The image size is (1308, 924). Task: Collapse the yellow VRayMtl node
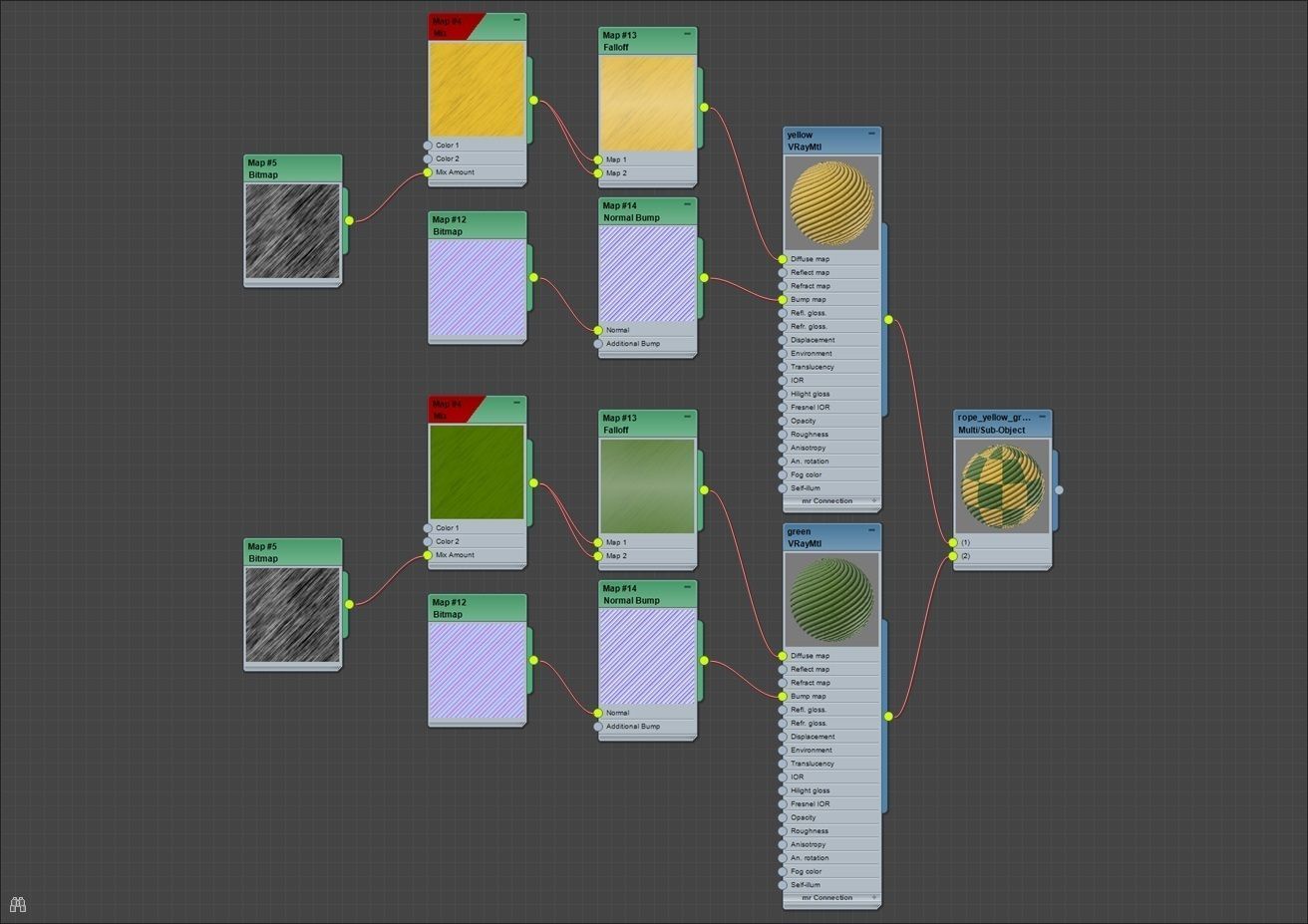click(x=871, y=134)
